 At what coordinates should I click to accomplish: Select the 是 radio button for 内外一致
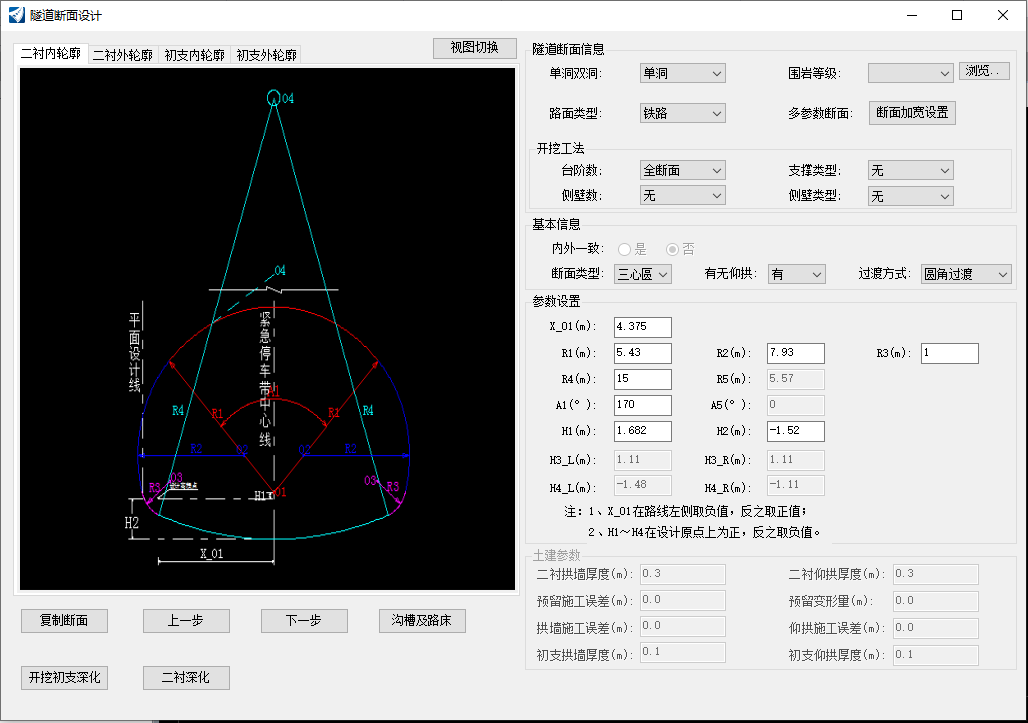click(623, 248)
